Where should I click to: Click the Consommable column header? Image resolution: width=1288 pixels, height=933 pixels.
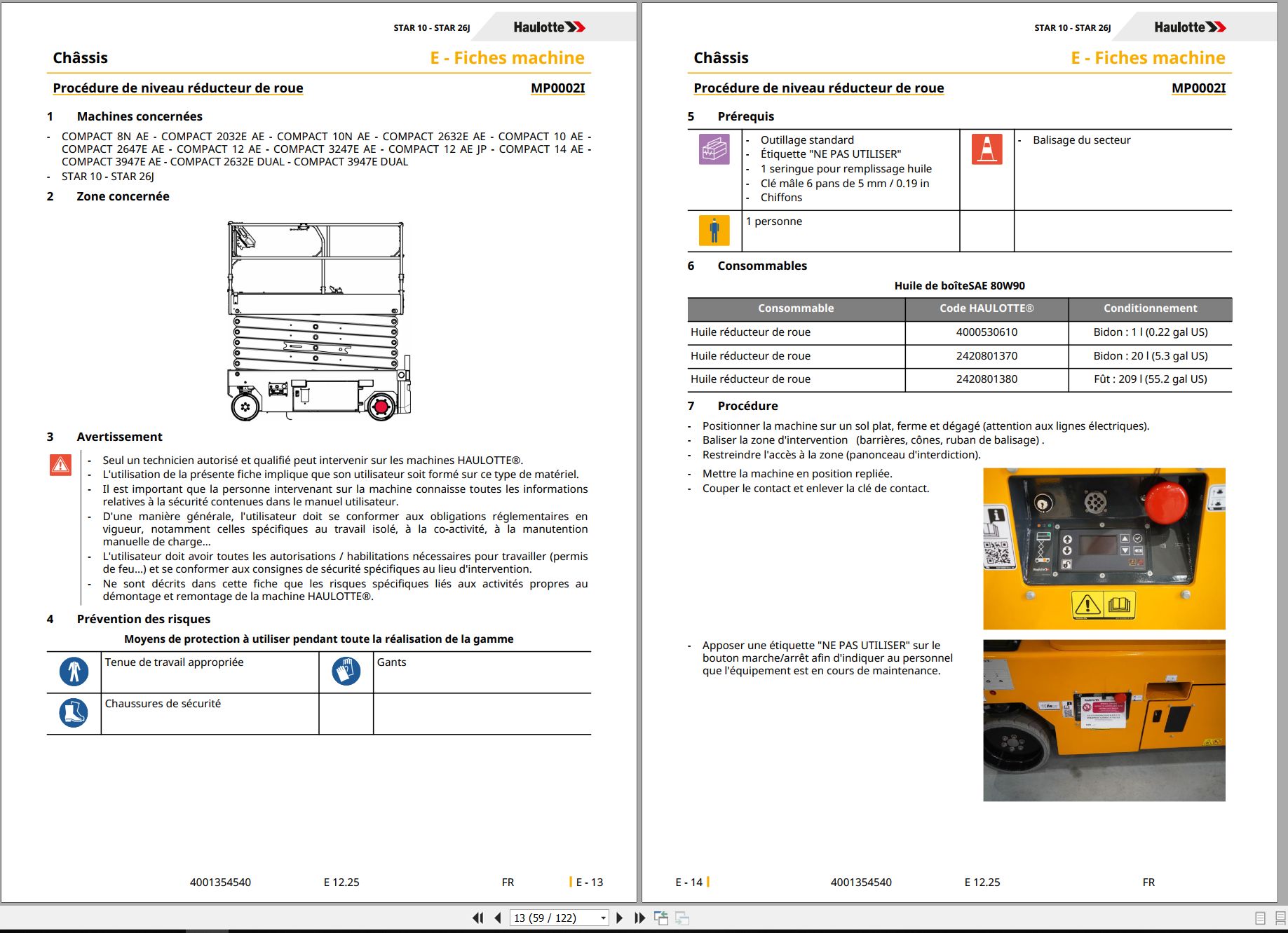coord(796,308)
